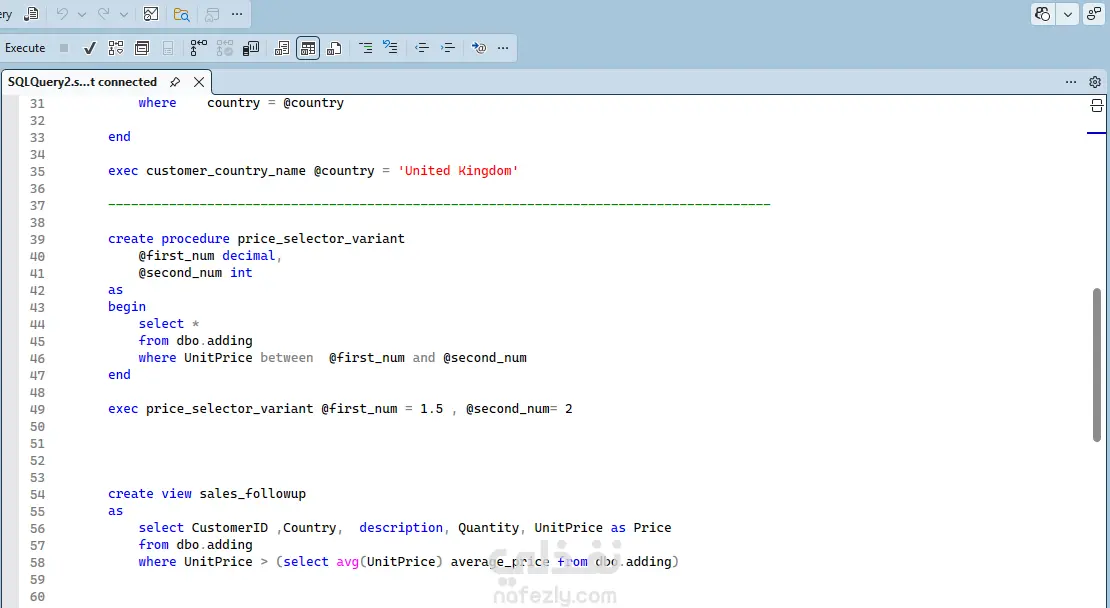Screen dimensions: 1110x608
Task: Toggle the greyed Include Live Query Statistics icon
Action: 225,48
